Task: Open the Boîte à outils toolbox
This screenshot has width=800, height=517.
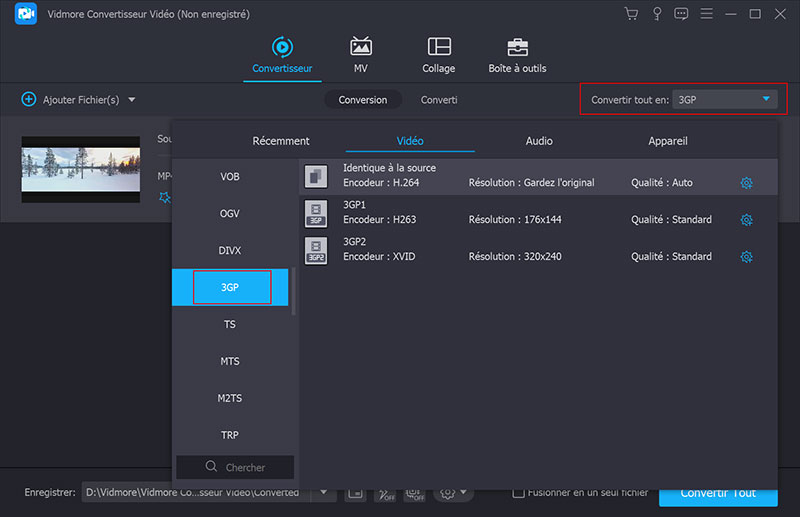Action: coord(517,54)
